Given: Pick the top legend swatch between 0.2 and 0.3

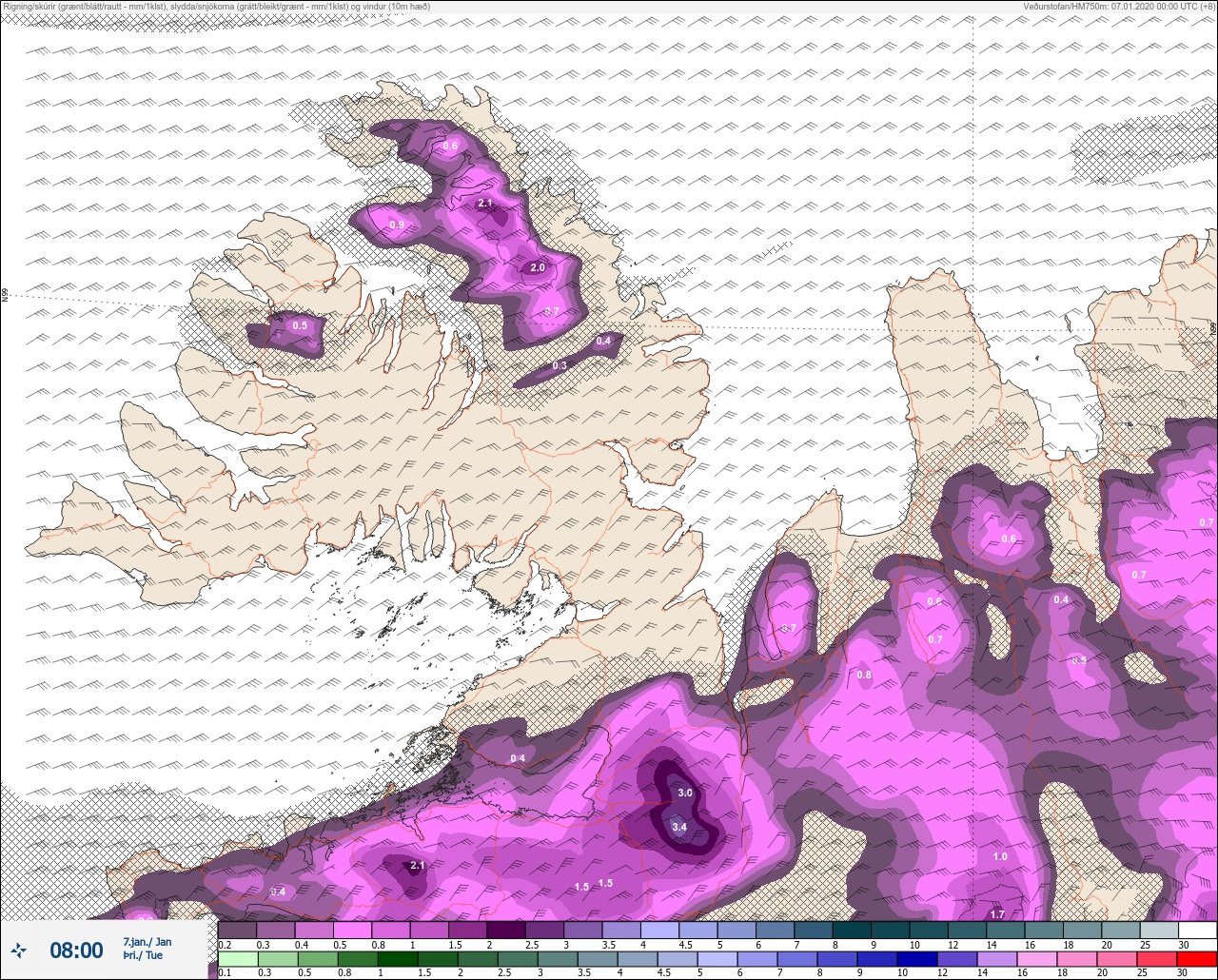Looking at the screenshot, I should 237,930.
